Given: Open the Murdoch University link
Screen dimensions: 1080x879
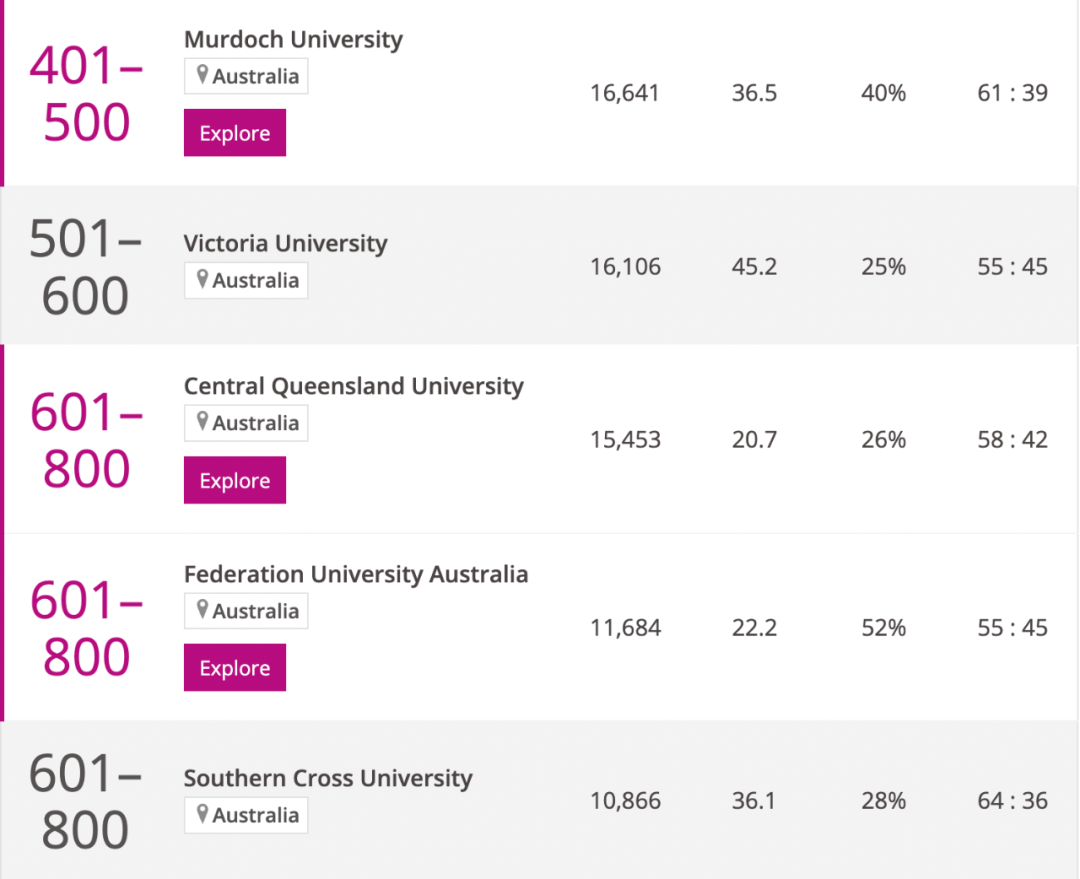Looking at the screenshot, I should click(x=293, y=40).
